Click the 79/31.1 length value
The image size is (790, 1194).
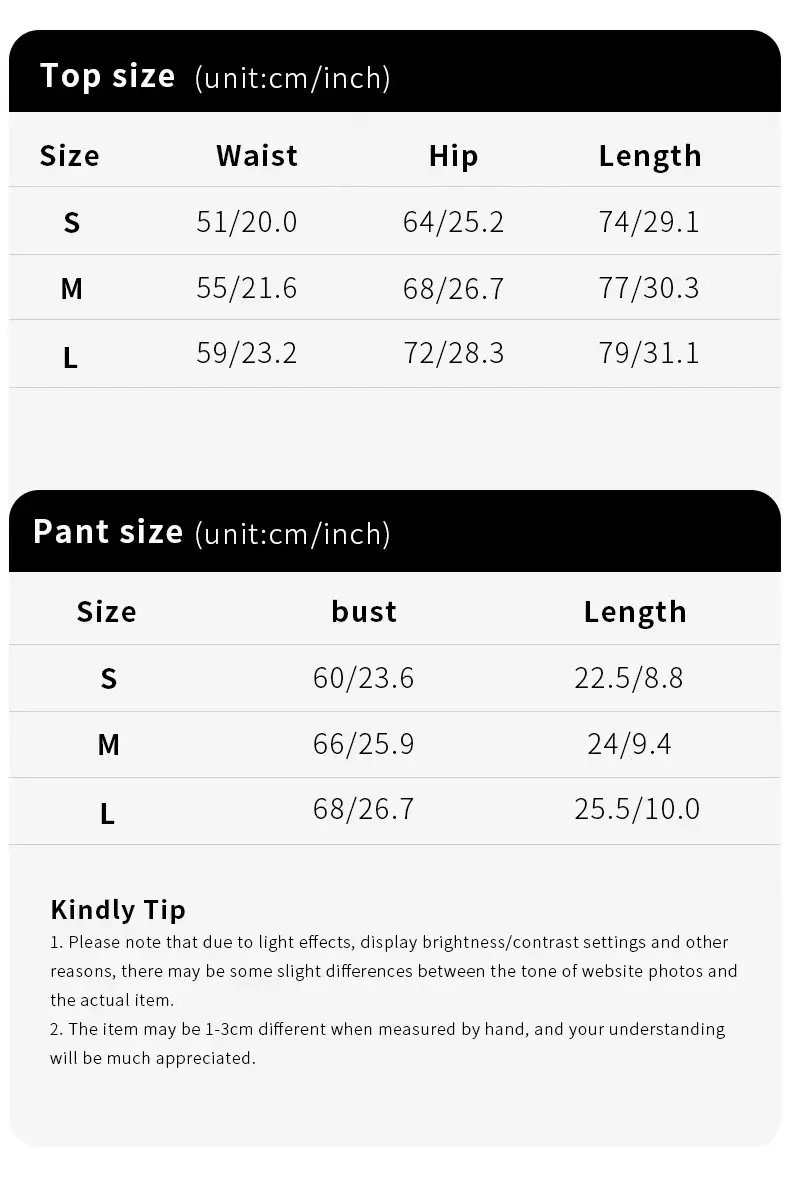pos(649,353)
